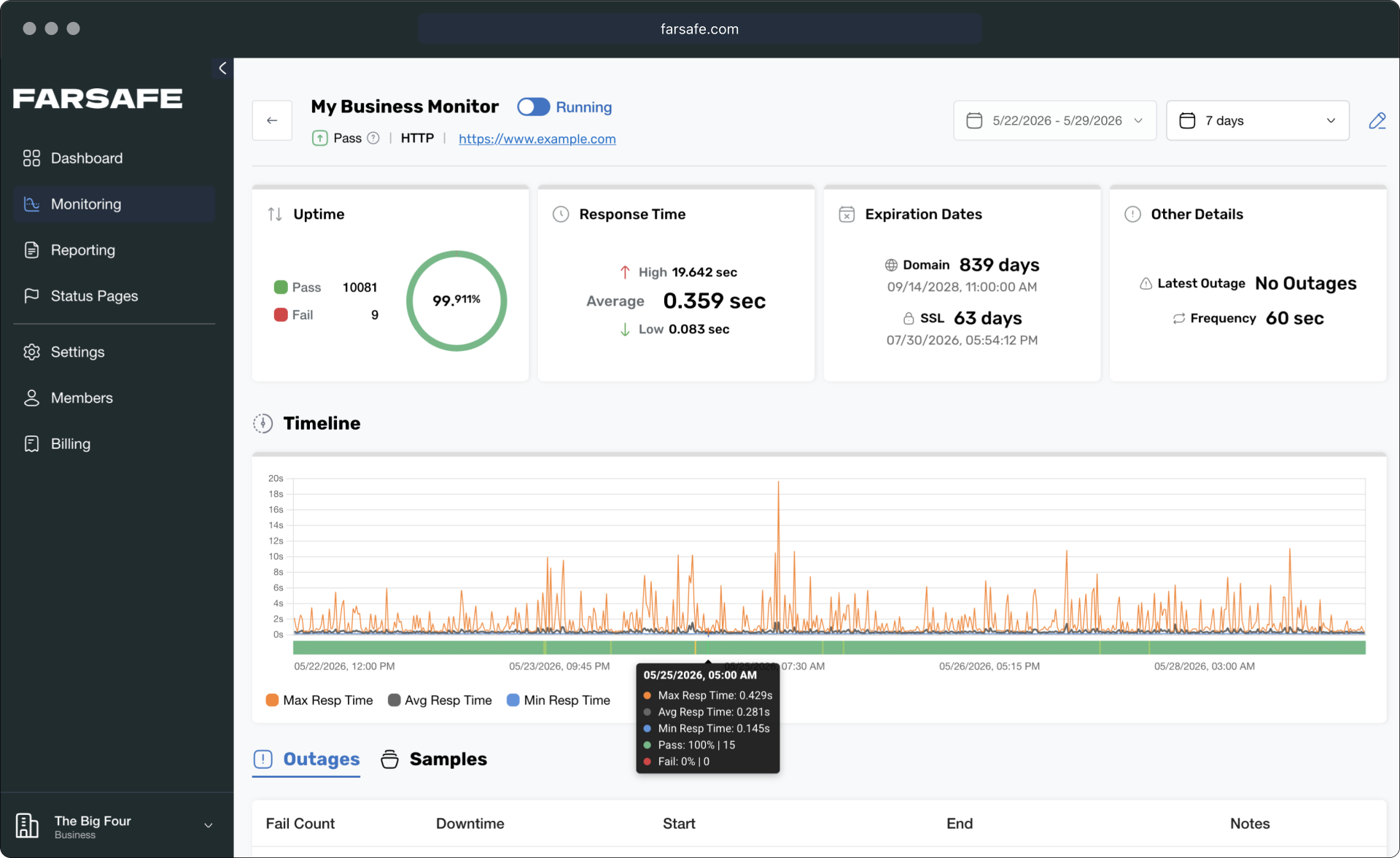Image resolution: width=1400 pixels, height=858 pixels.
Task: Open the https://www.example.com link
Action: 537,139
